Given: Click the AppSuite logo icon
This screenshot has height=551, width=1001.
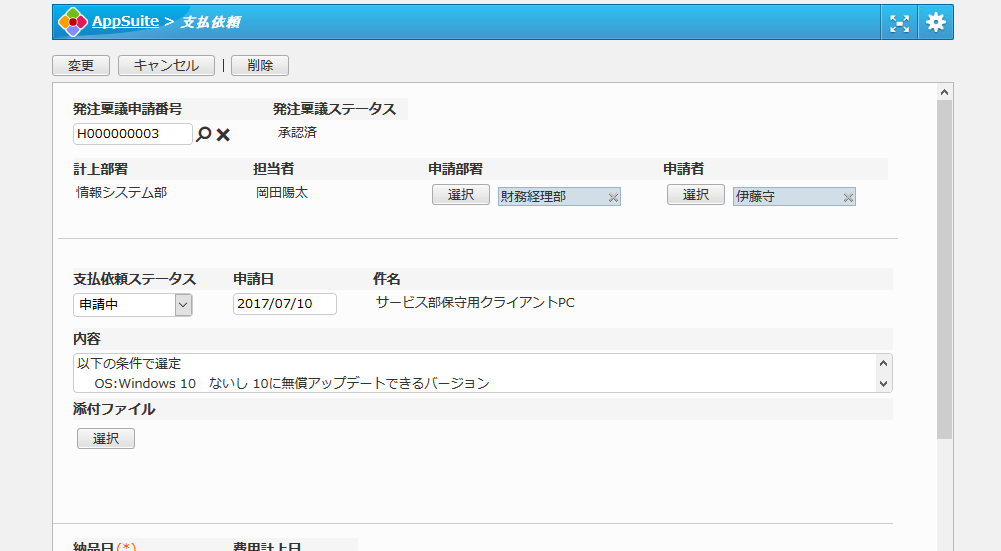Looking at the screenshot, I should pyautogui.click(x=72, y=22).
